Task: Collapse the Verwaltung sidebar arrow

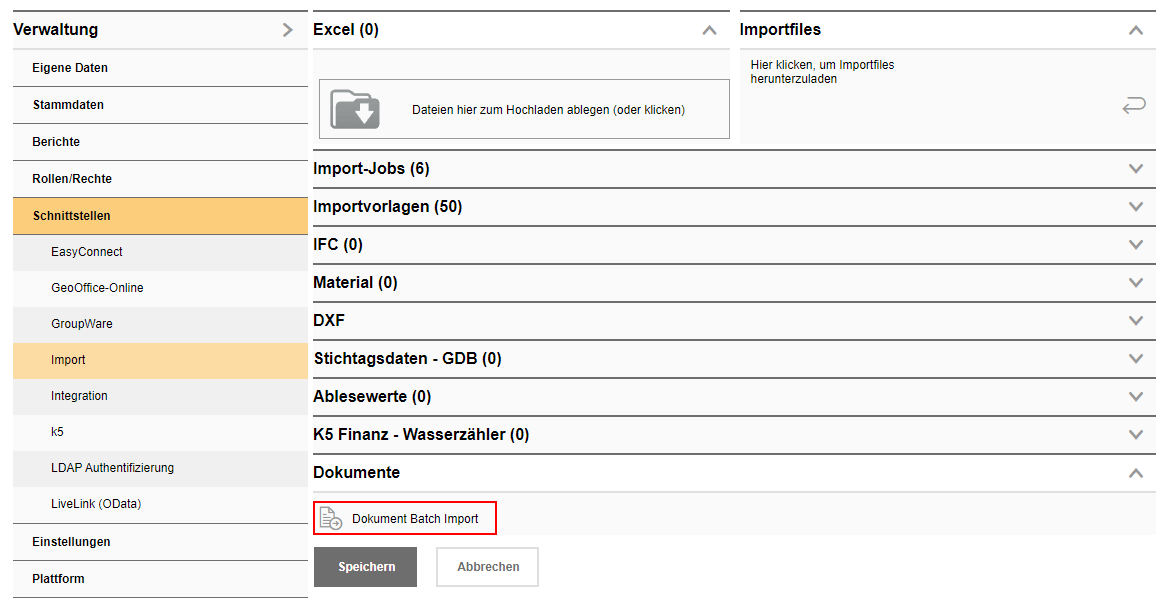Action: click(287, 30)
